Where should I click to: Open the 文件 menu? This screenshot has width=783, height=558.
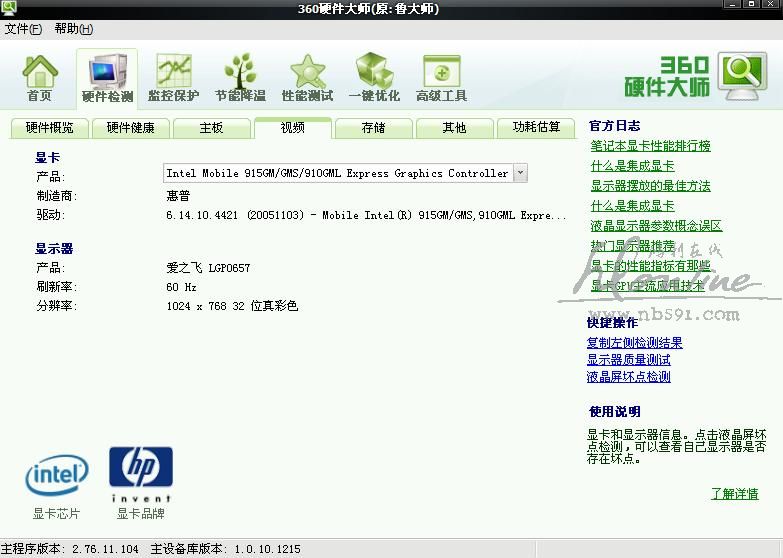[23, 29]
